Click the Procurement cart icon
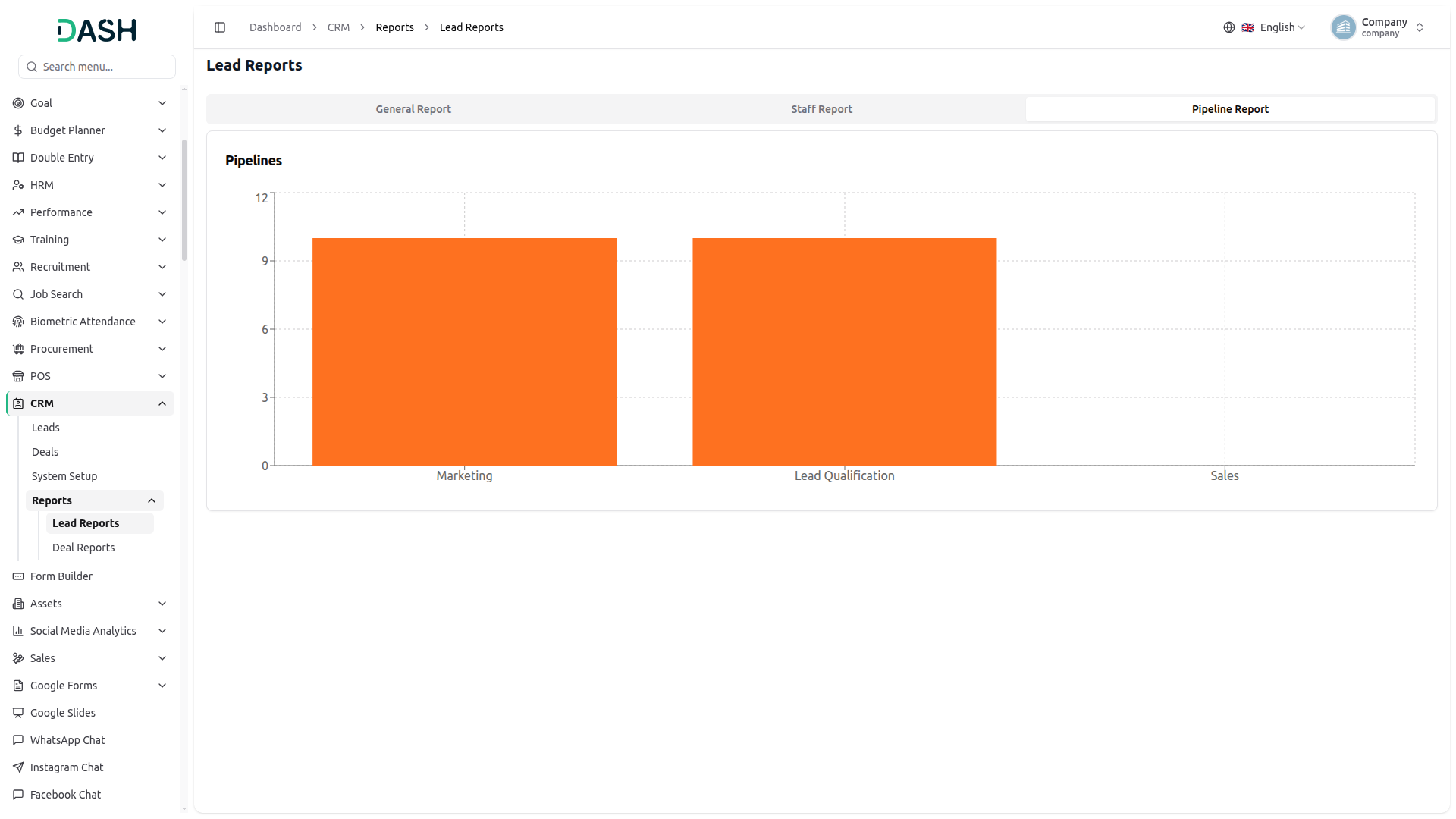Image resolution: width=1456 pixels, height=819 pixels. click(x=18, y=349)
